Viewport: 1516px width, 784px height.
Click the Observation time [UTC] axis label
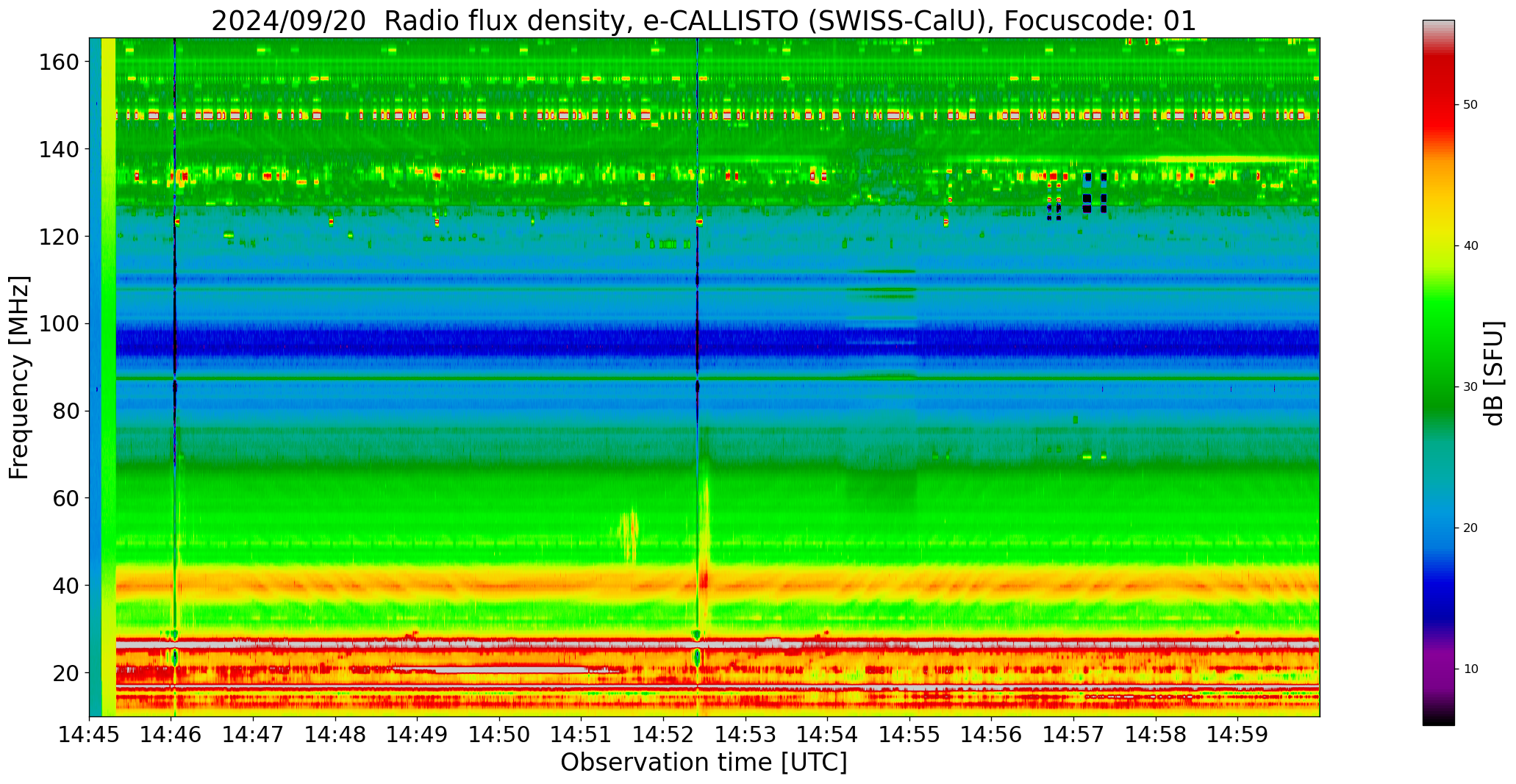pyautogui.click(x=704, y=762)
